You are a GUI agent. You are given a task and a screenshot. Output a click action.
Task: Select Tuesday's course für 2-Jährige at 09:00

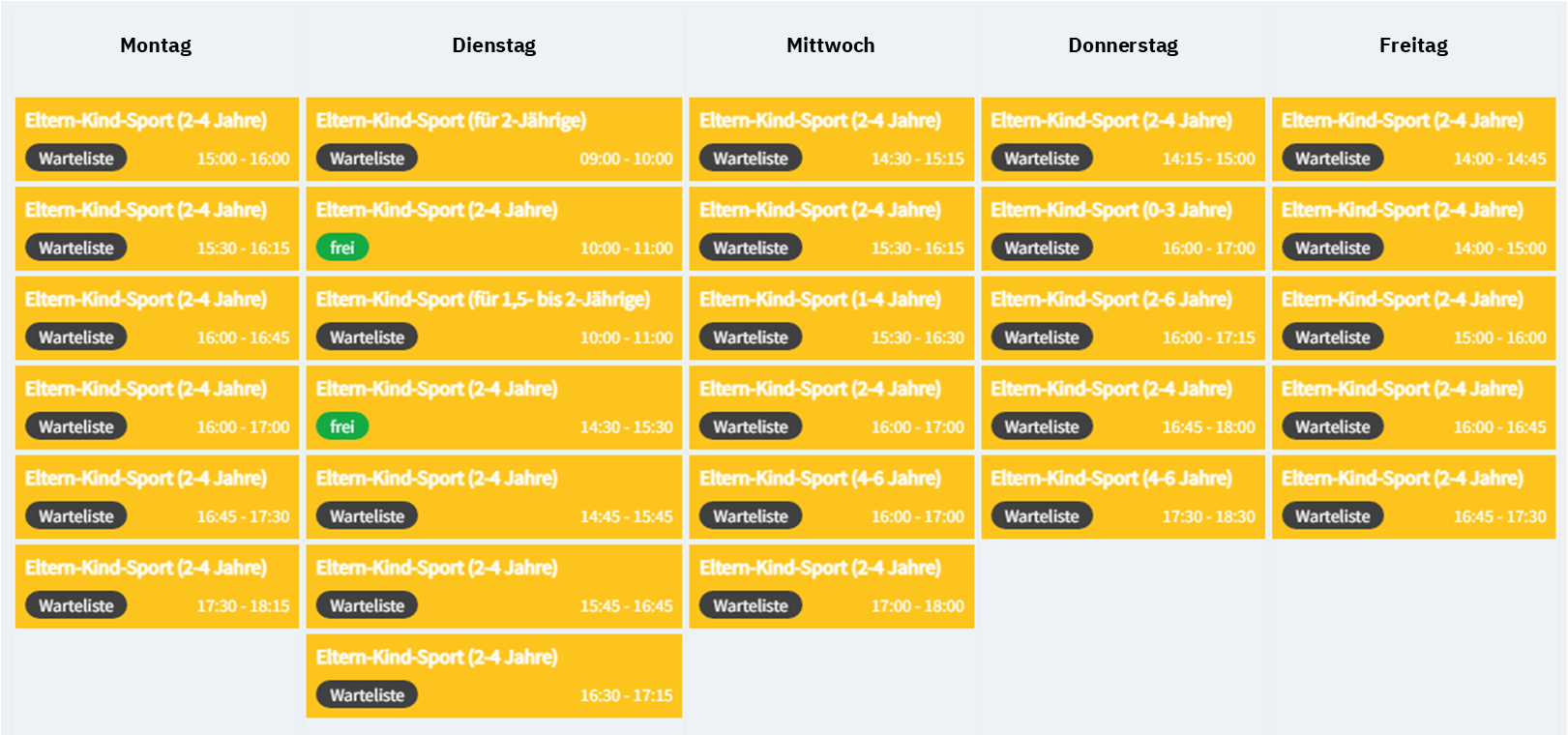tap(493, 138)
